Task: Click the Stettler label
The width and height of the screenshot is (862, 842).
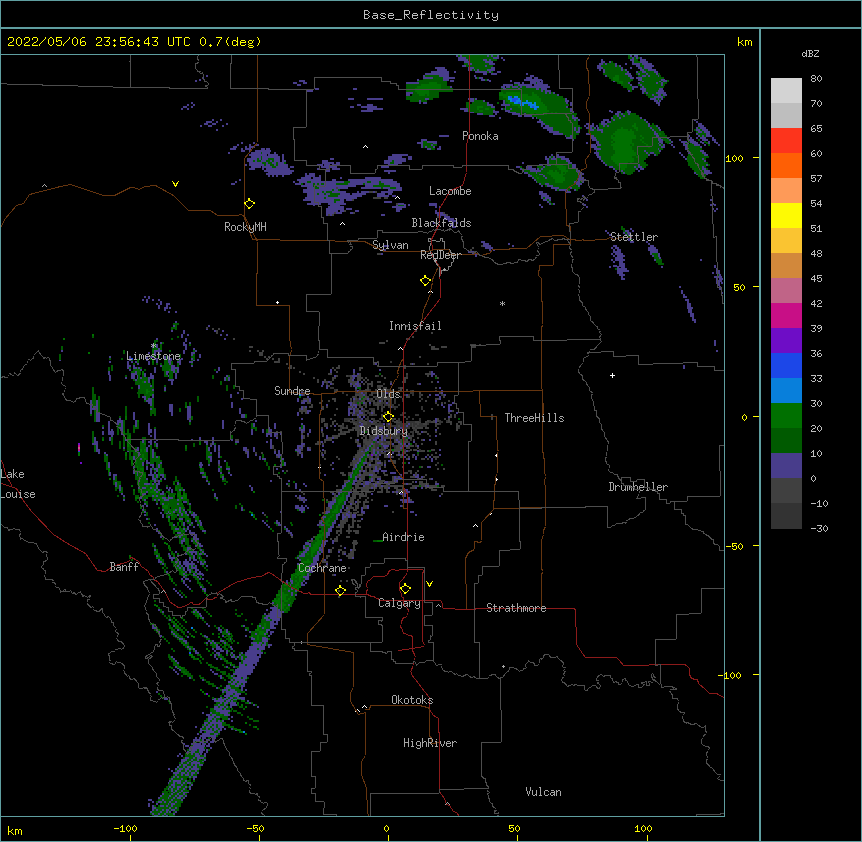Action: click(x=634, y=237)
